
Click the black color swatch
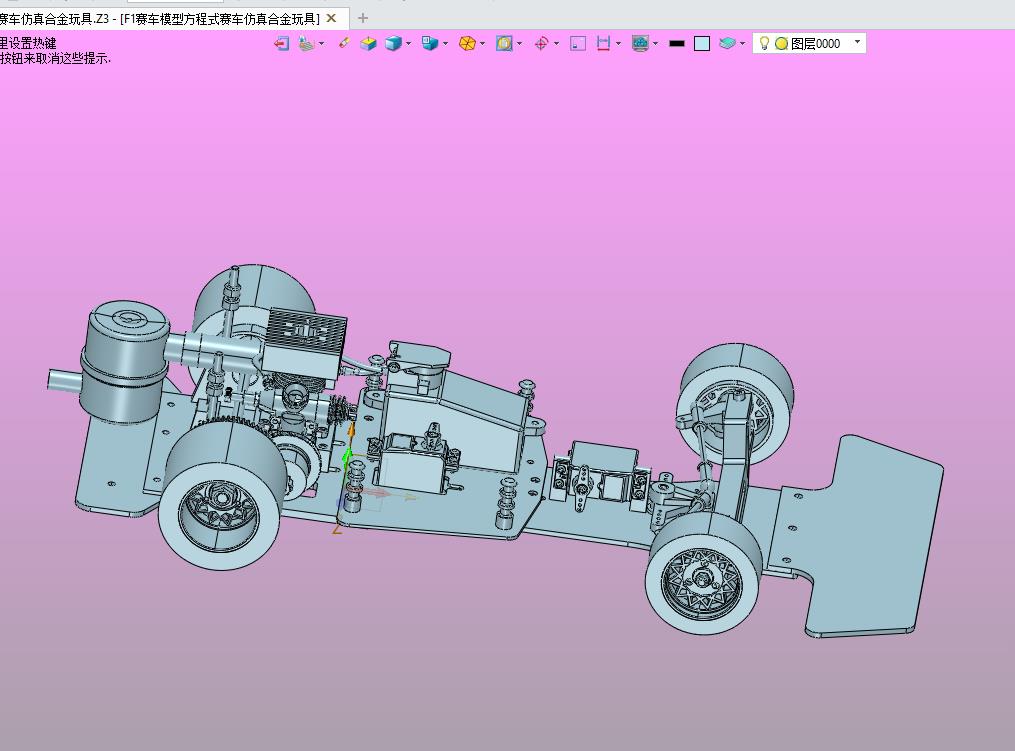click(677, 43)
